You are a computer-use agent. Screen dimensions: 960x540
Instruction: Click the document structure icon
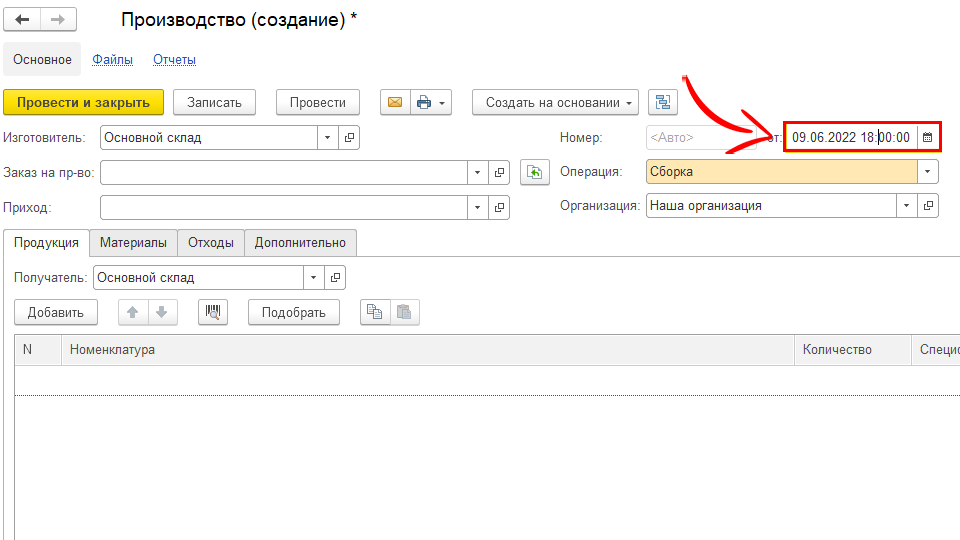coord(663,102)
